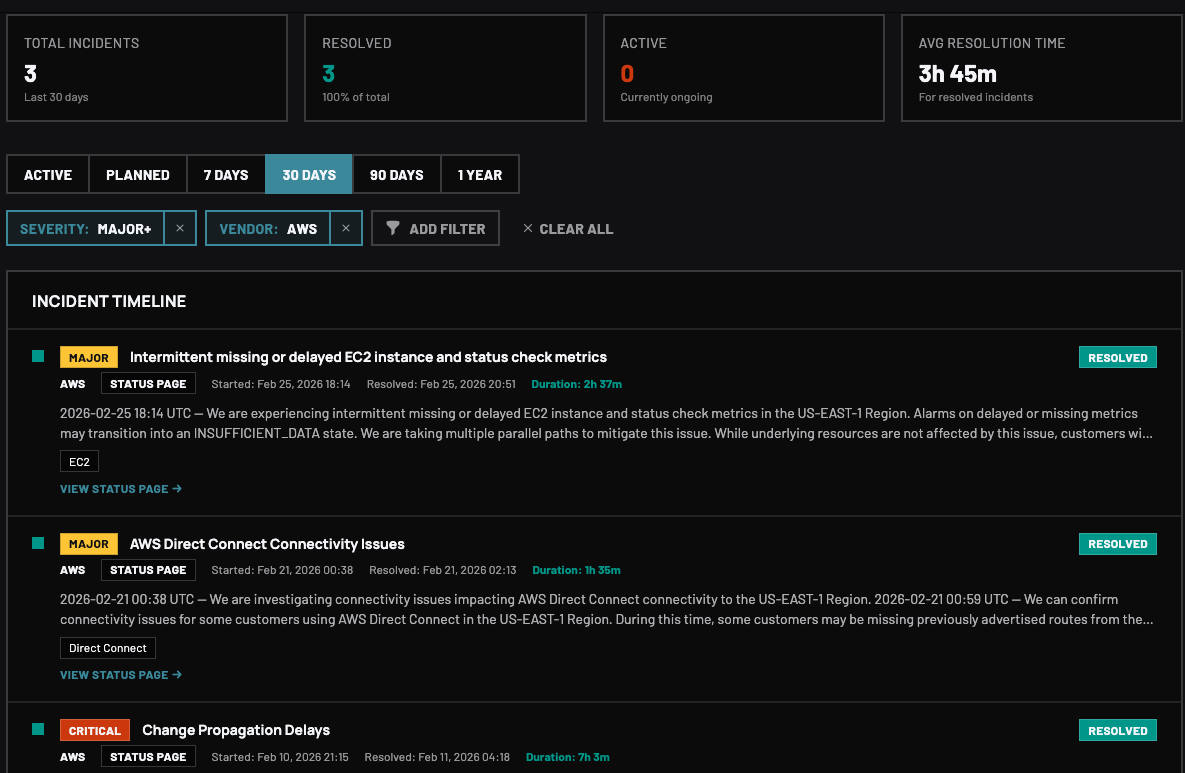This screenshot has height=773, width=1185.
Task: Remove the SEVERITY: MAJOR+ filter chip
Action: (179, 228)
